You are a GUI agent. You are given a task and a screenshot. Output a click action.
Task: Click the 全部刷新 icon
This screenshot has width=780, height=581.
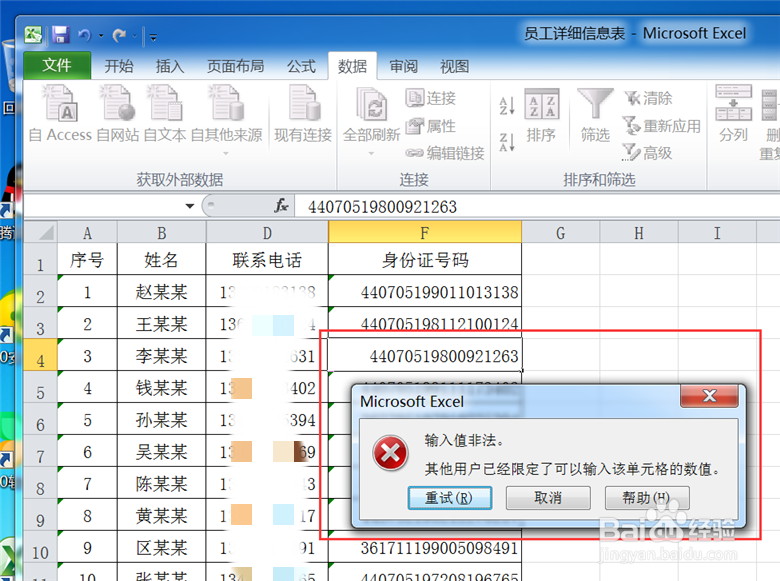tap(372, 105)
